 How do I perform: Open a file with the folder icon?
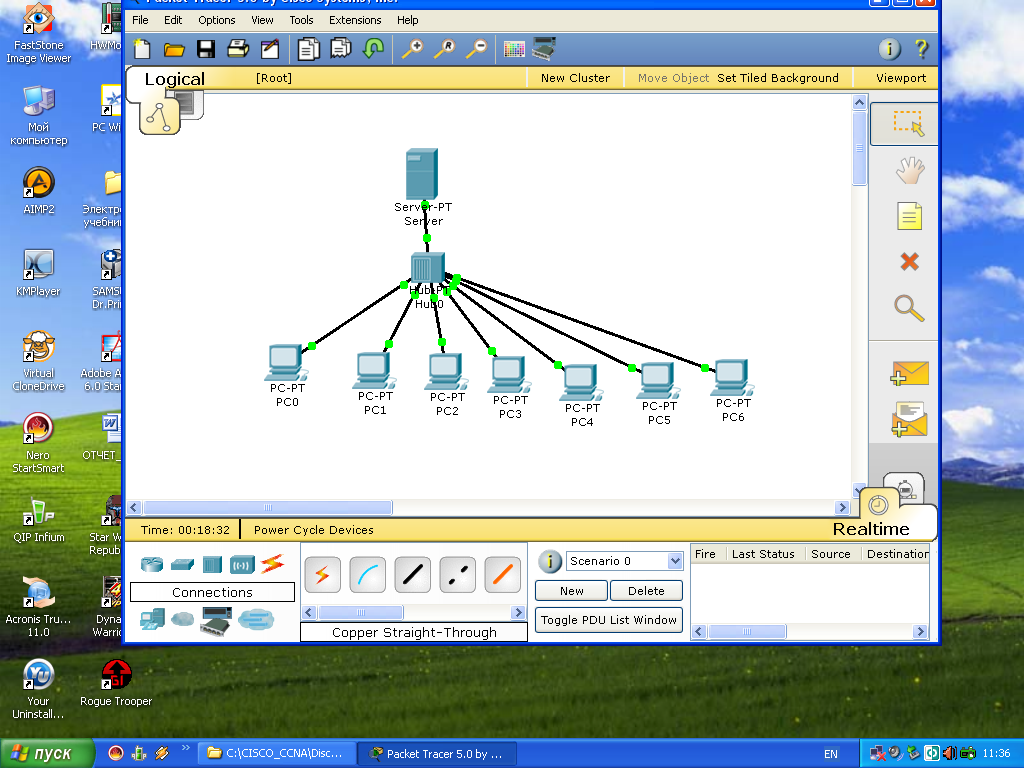[174, 49]
